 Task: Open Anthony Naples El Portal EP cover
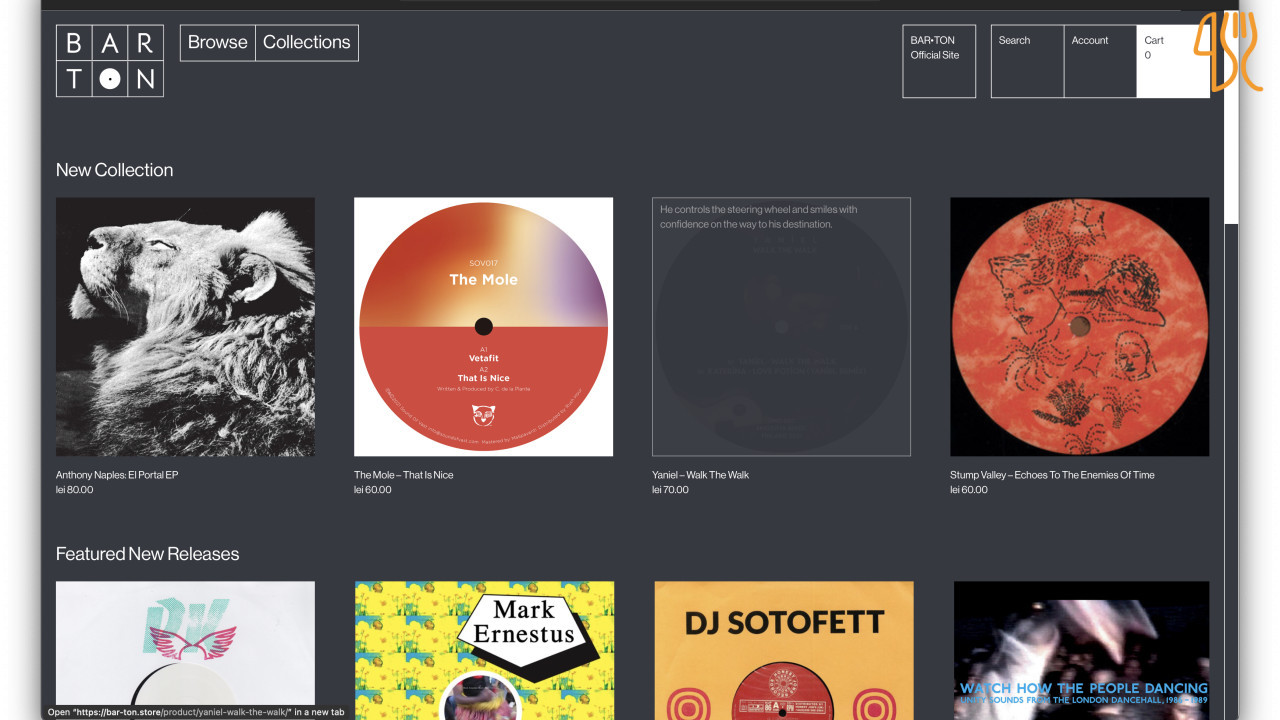(185, 327)
